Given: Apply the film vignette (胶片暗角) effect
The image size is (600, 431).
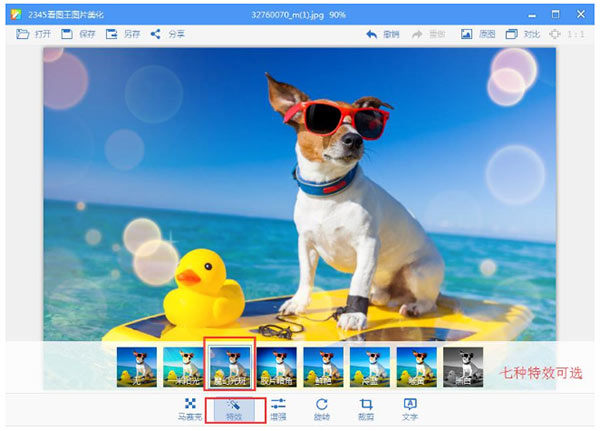Looking at the screenshot, I should click(277, 367).
